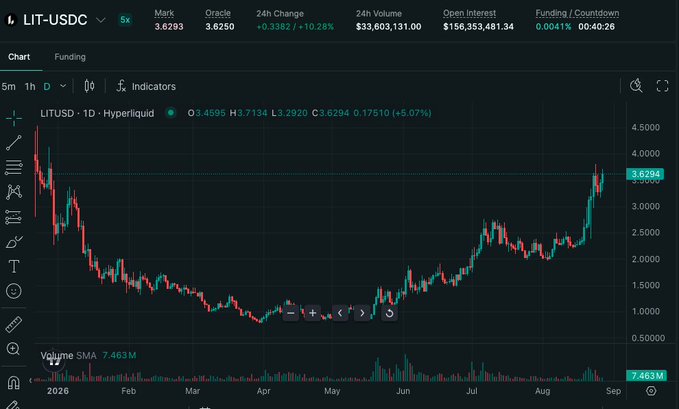
Task: Click the LIT token logo icon
Action: (x=10, y=20)
